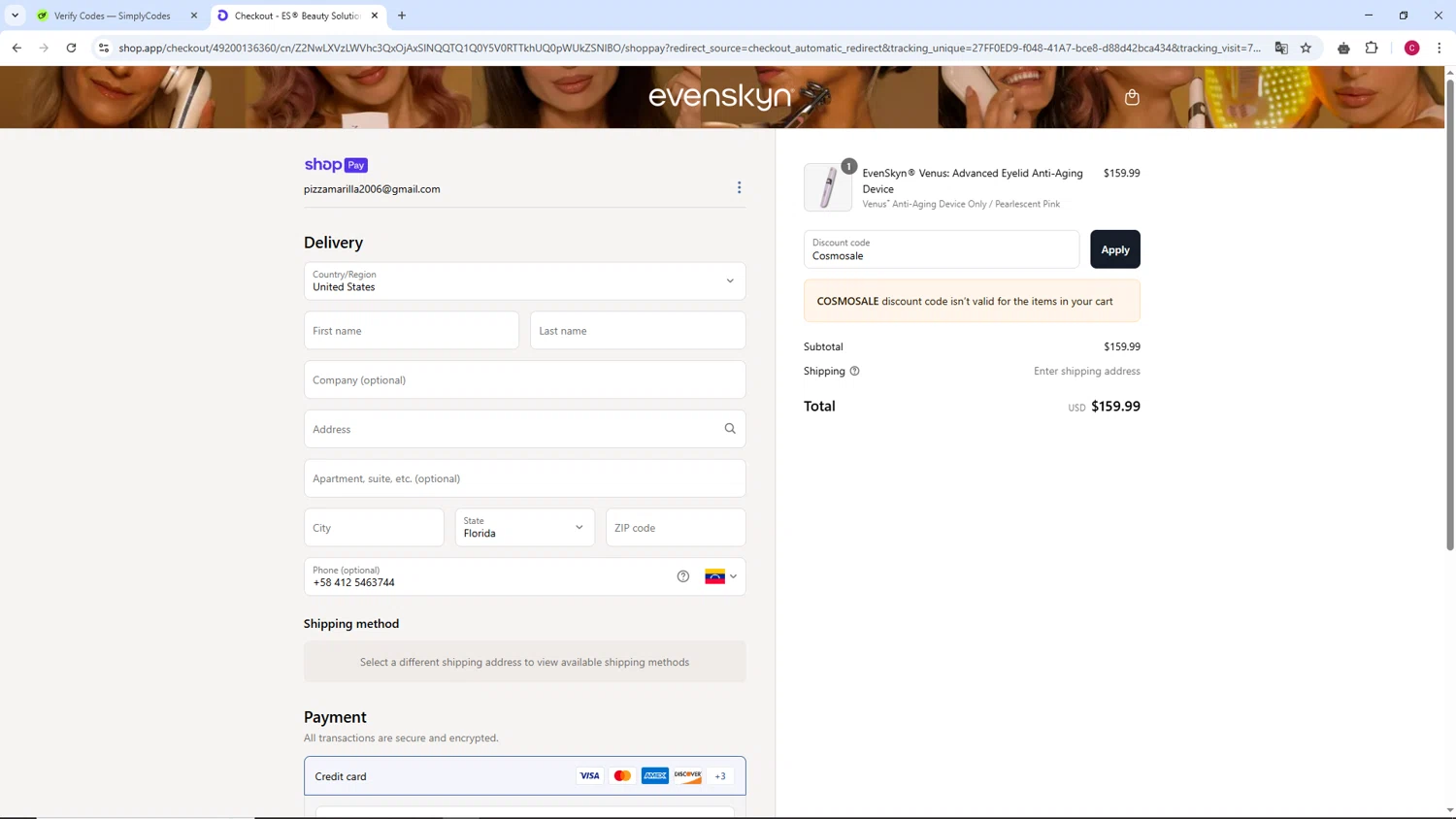The image size is (1456, 819).
Task: Click the browser forward arrow
Action: coord(44,48)
